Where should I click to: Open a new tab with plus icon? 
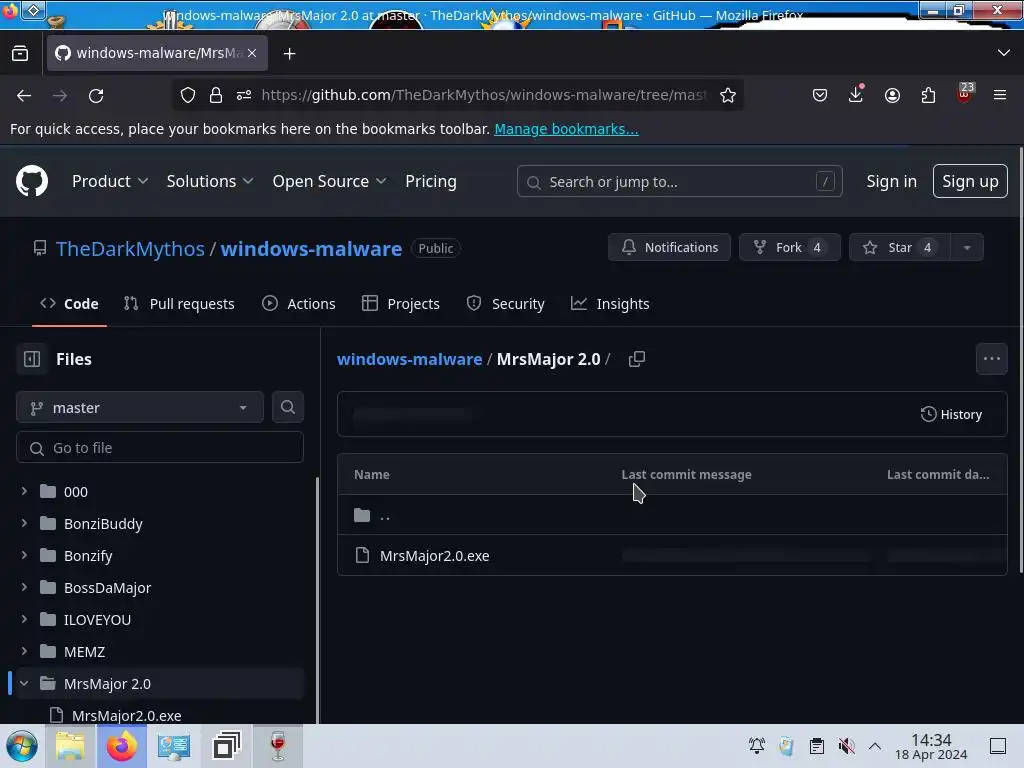click(x=289, y=54)
